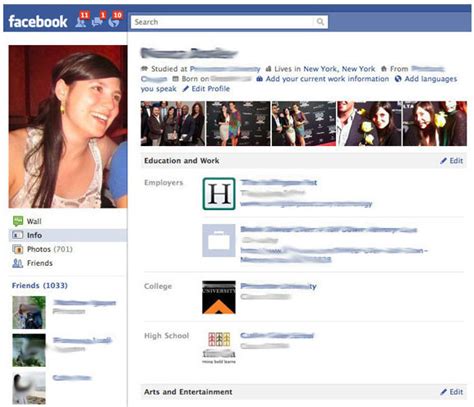Click the calendar icon beside Born on
Image resolution: width=474 pixels, height=407 pixels.
point(176,79)
